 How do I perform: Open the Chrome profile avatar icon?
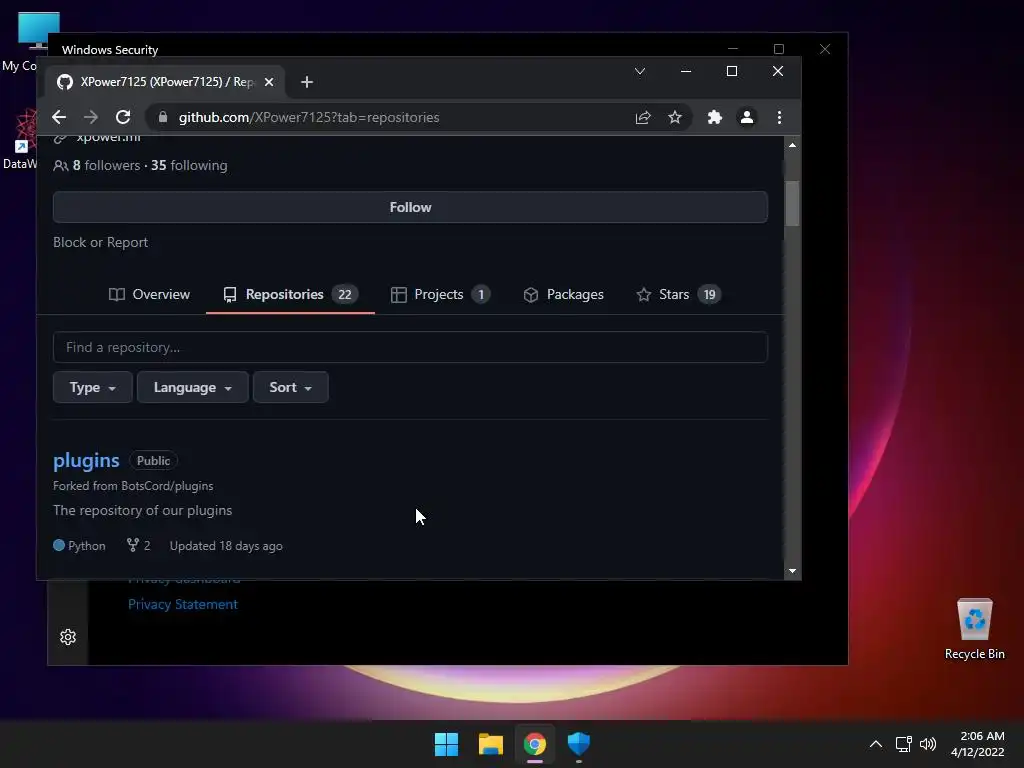tap(746, 117)
